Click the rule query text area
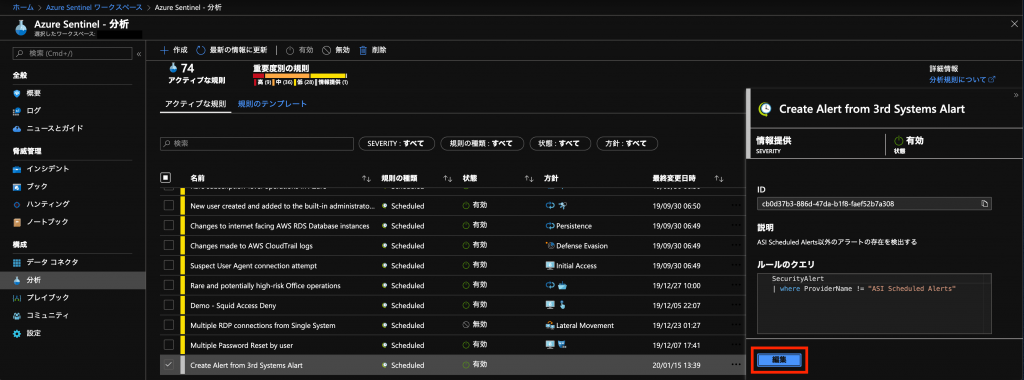 [x=874, y=304]
